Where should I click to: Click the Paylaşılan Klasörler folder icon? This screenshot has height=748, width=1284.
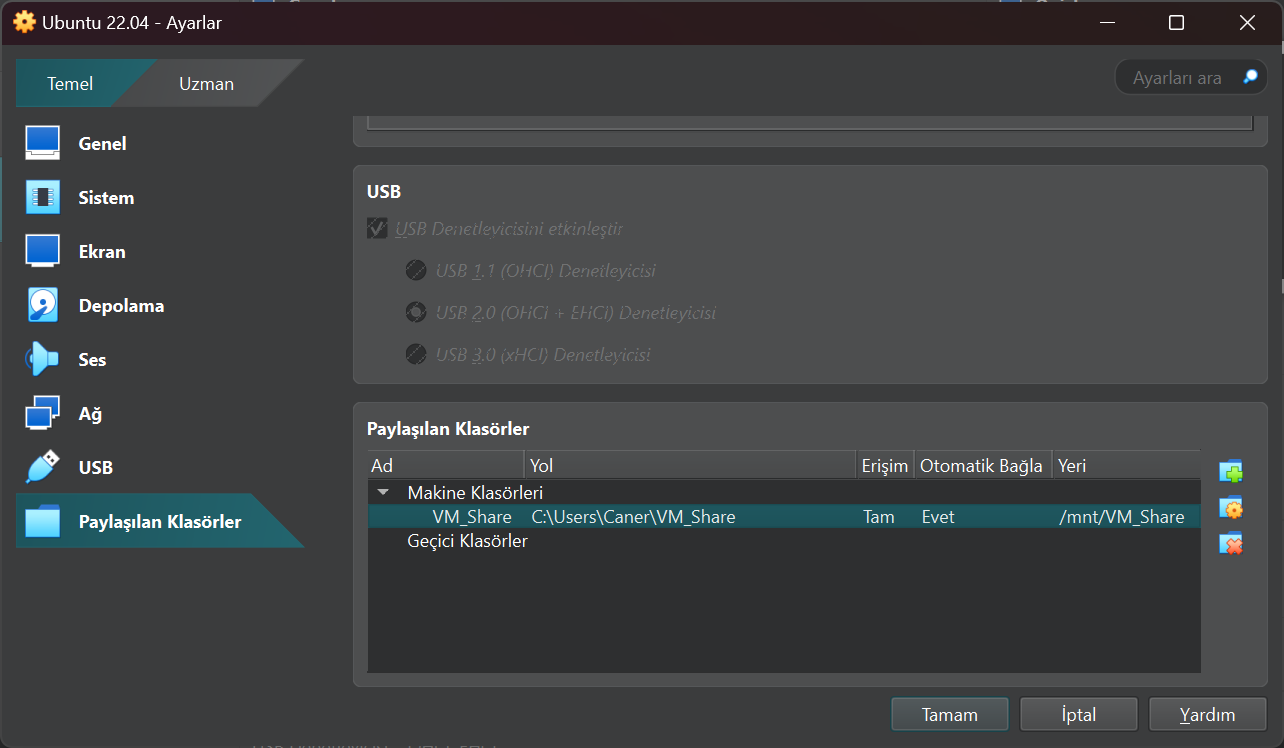click(43, 522)
